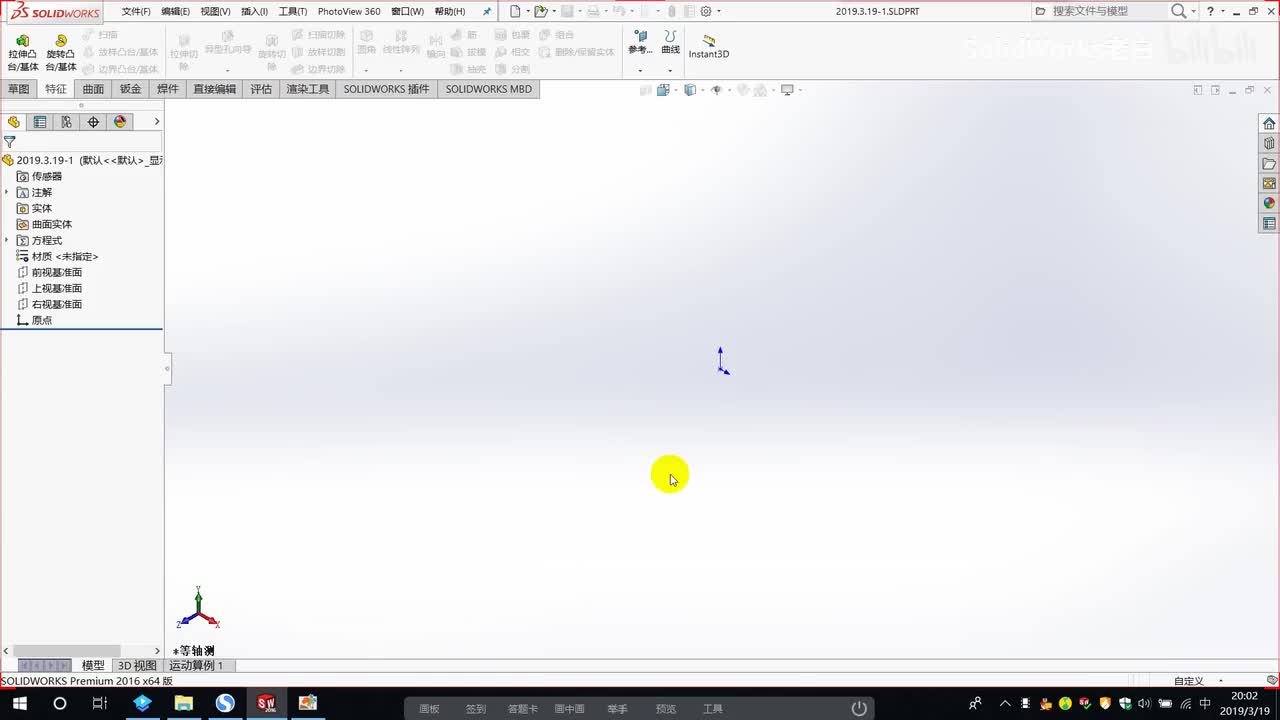Open the Display Style cube icon
Image resolution: width=1280 pixels, height=720 pixels.
[x=690, y=90]
